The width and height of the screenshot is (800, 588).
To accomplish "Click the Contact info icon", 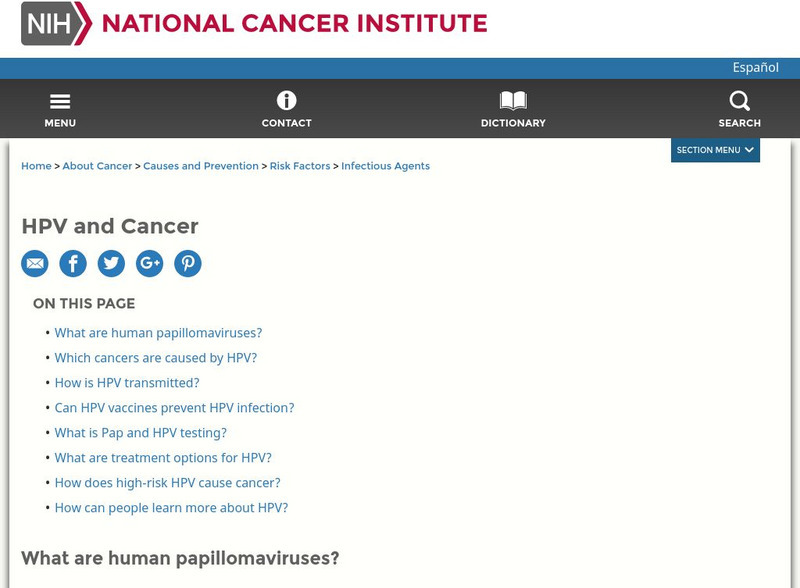I will pos(287,100).
